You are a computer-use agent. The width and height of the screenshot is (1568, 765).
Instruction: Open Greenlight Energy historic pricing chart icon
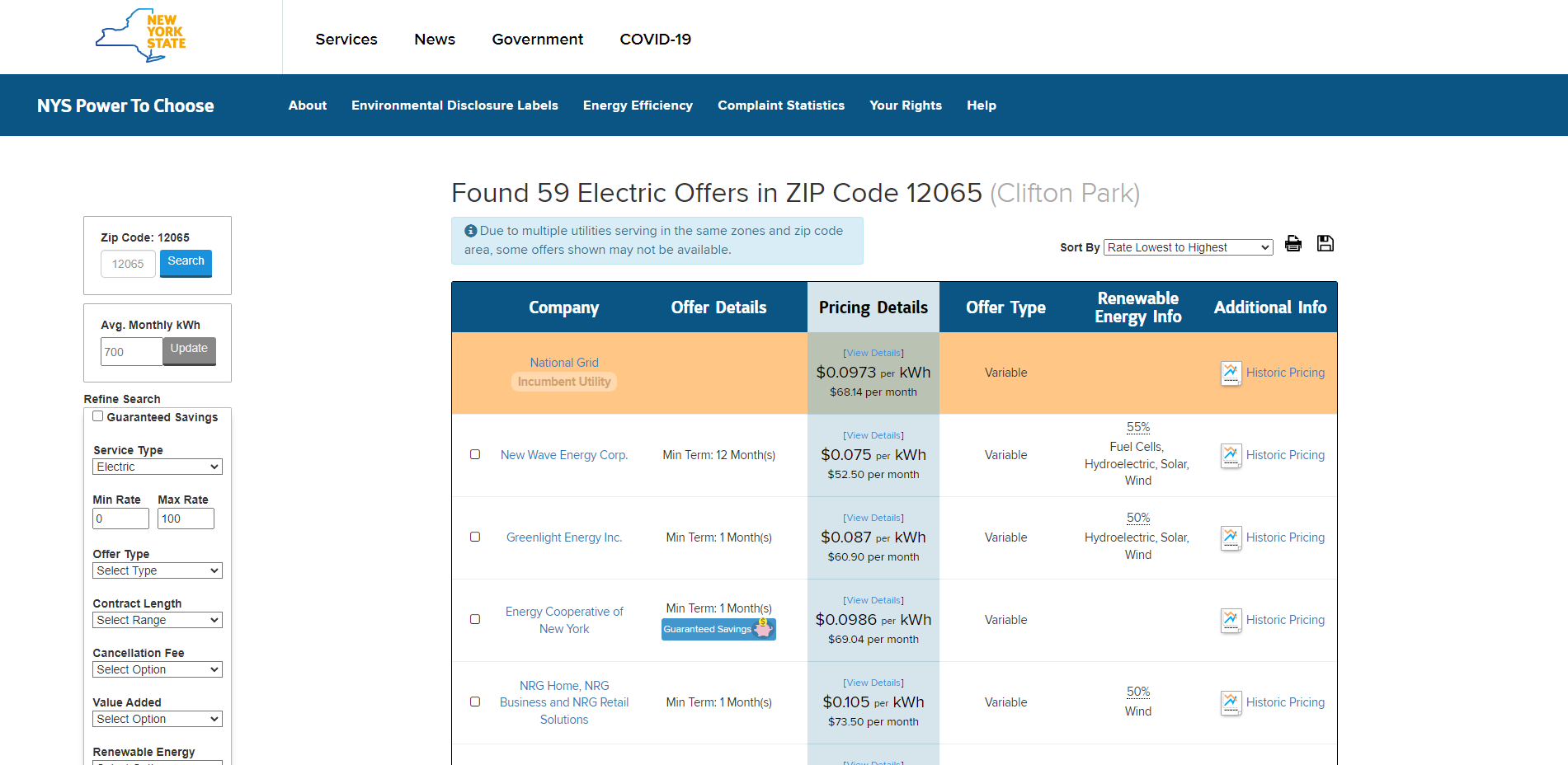coord(1231,537)
